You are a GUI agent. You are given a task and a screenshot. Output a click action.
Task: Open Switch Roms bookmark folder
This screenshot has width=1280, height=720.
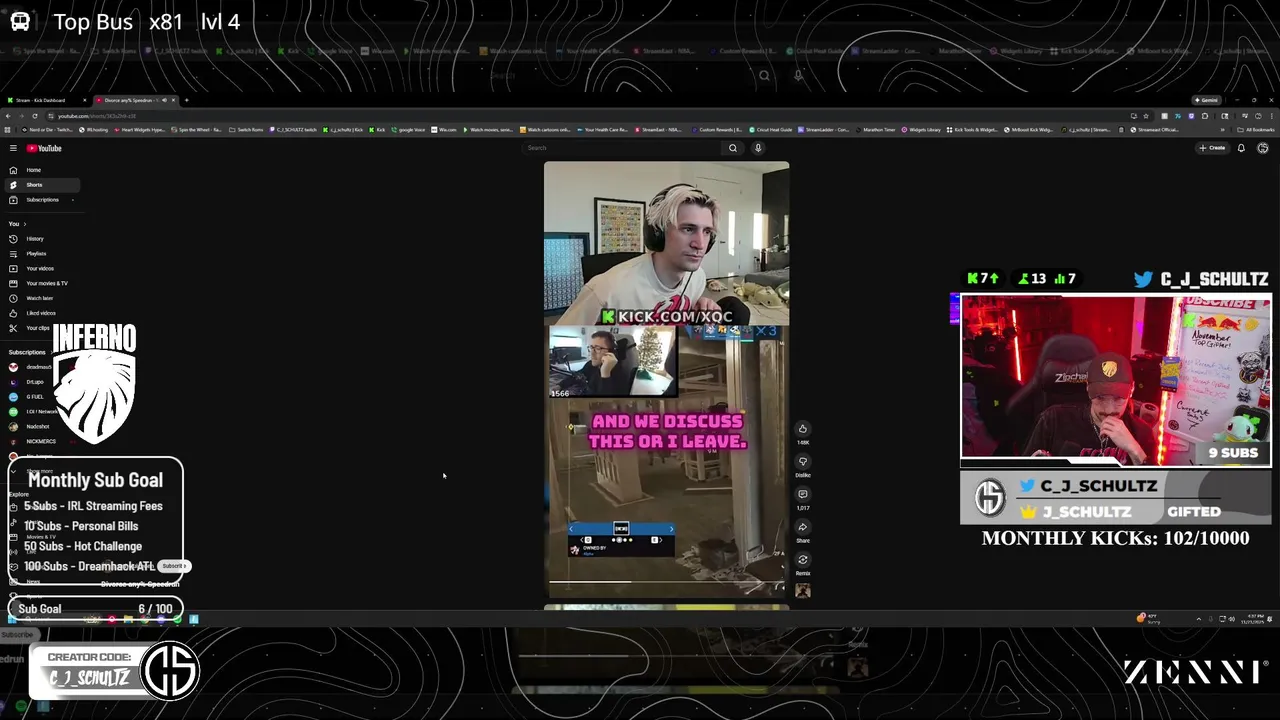[246, 130]
